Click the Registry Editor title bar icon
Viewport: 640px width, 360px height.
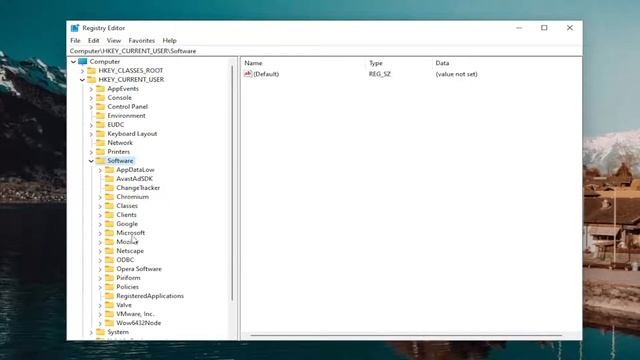click(x=75, y=28)
